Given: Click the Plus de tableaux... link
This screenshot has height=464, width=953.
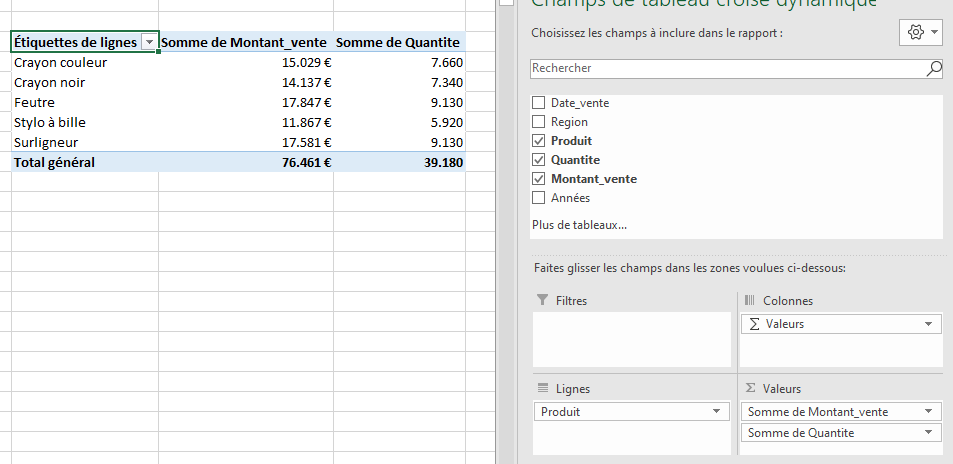Looking at the screenshot, I should pos(579,225).
